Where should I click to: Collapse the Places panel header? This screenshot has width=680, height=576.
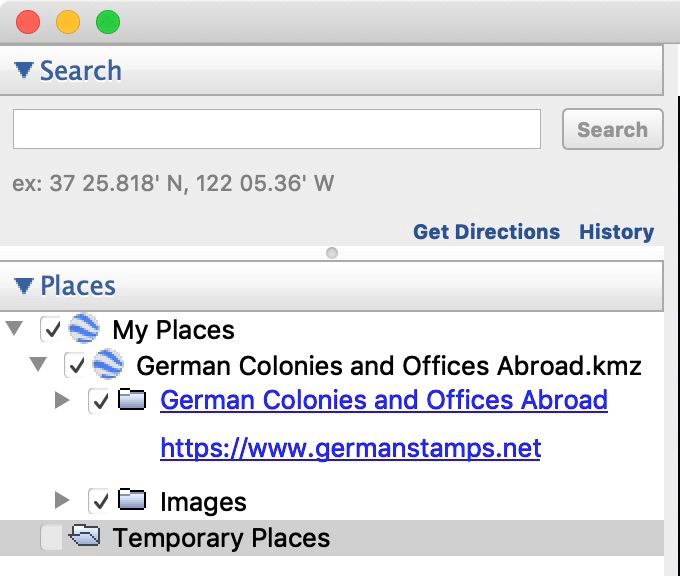click(x=24, y=286)
